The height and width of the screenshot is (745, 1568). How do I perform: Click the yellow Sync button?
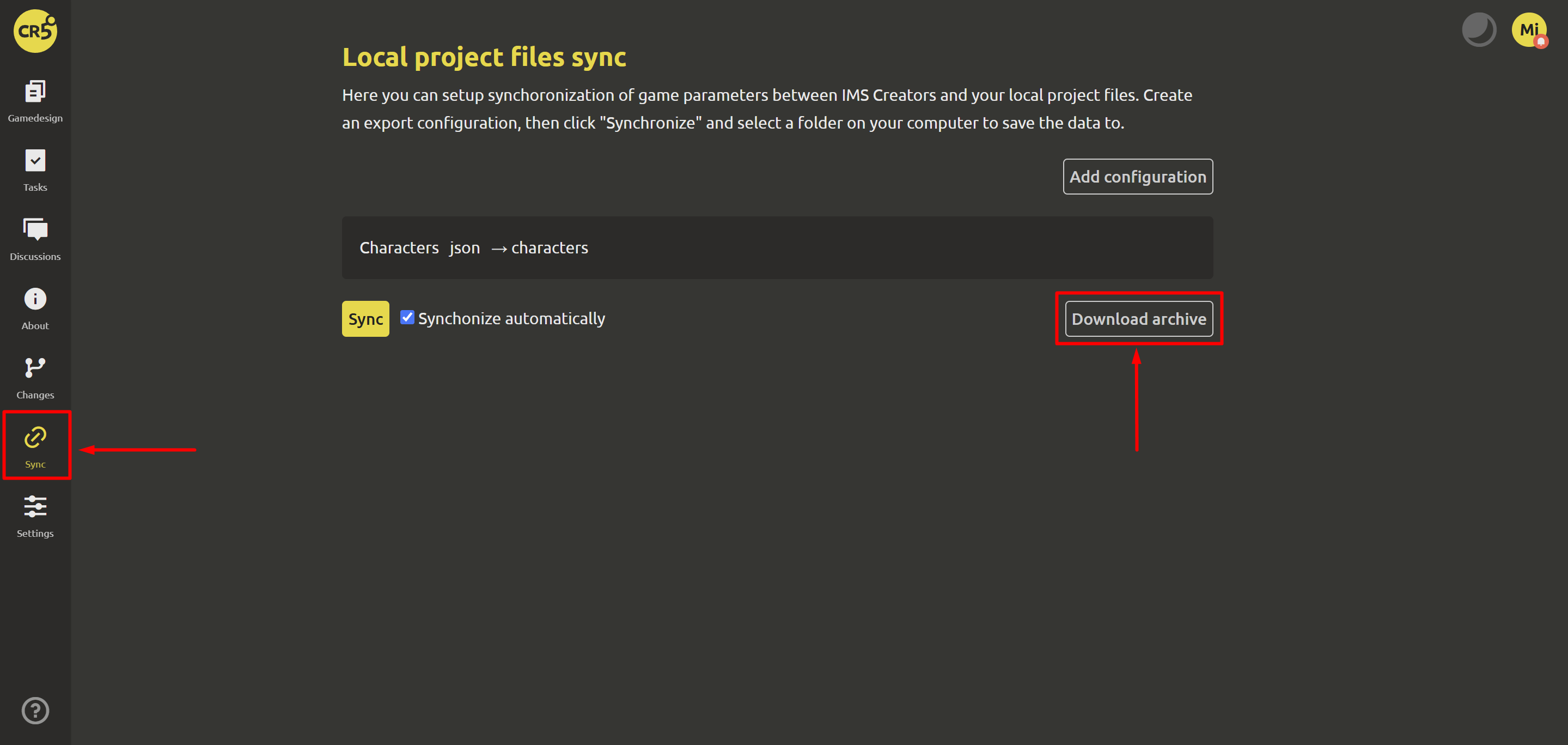(365, 319)
